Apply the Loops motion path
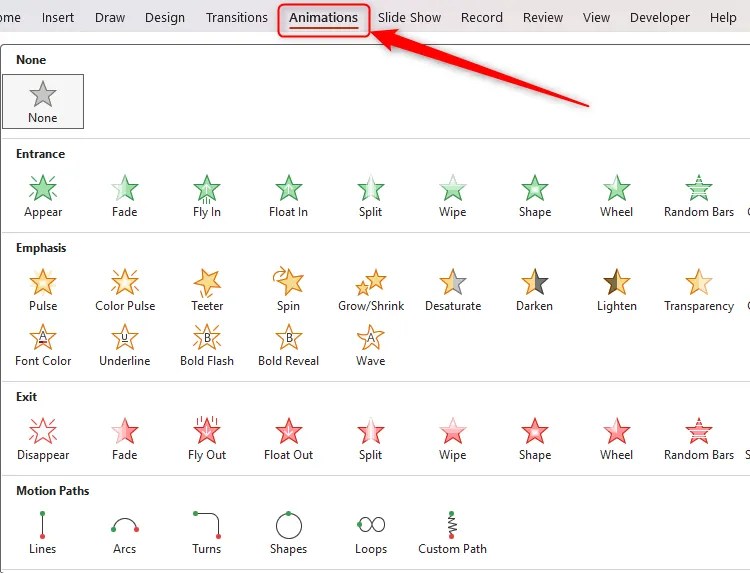The image size is (750, 573). (371, 533)
